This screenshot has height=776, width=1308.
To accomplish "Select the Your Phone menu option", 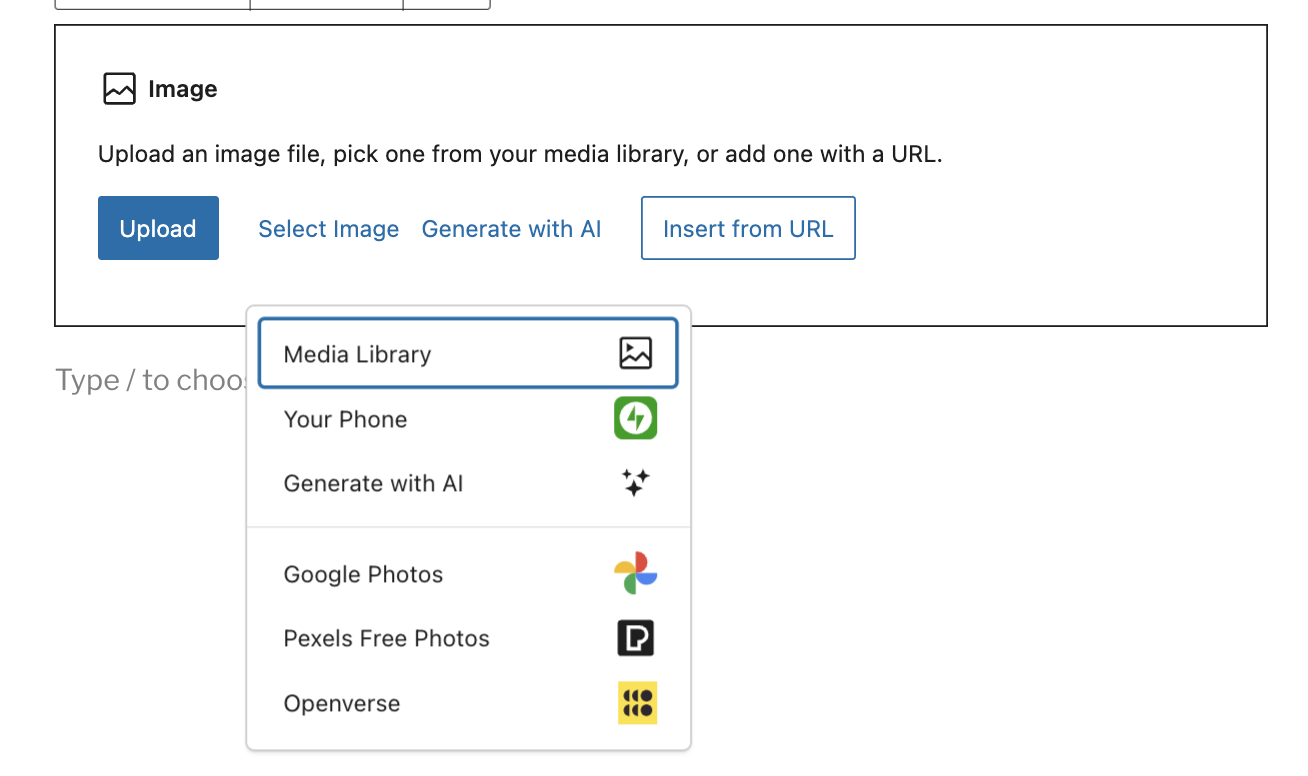I will pyautogui.click(x=346, y=419).
